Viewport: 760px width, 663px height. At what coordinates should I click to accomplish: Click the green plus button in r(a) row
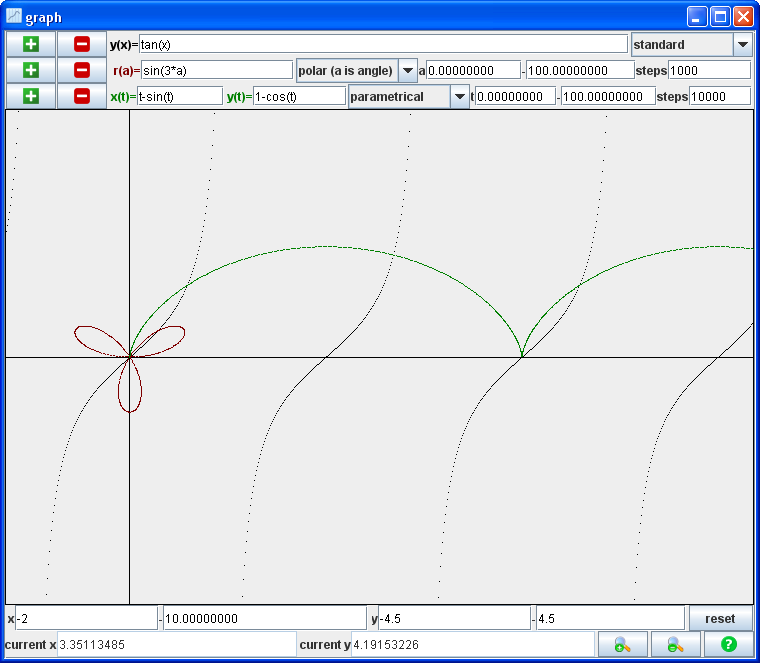31,70
